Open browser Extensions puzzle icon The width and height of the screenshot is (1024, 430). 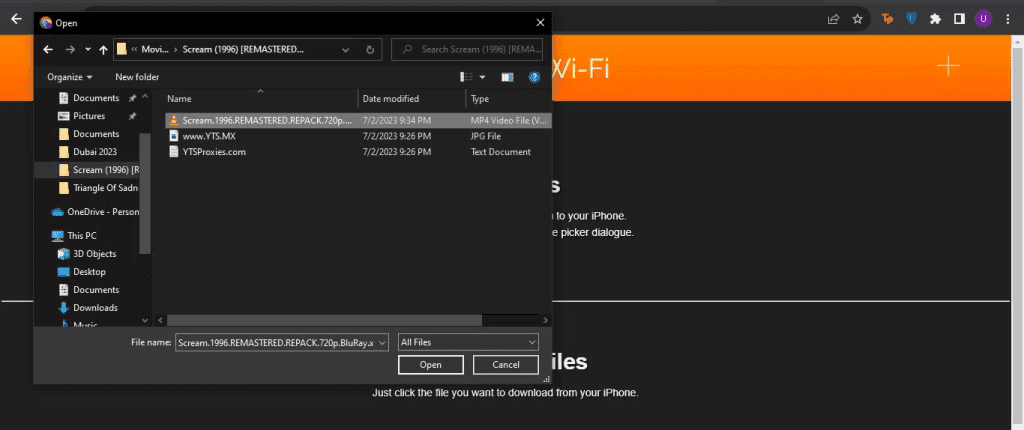click(x=935, y=19)
